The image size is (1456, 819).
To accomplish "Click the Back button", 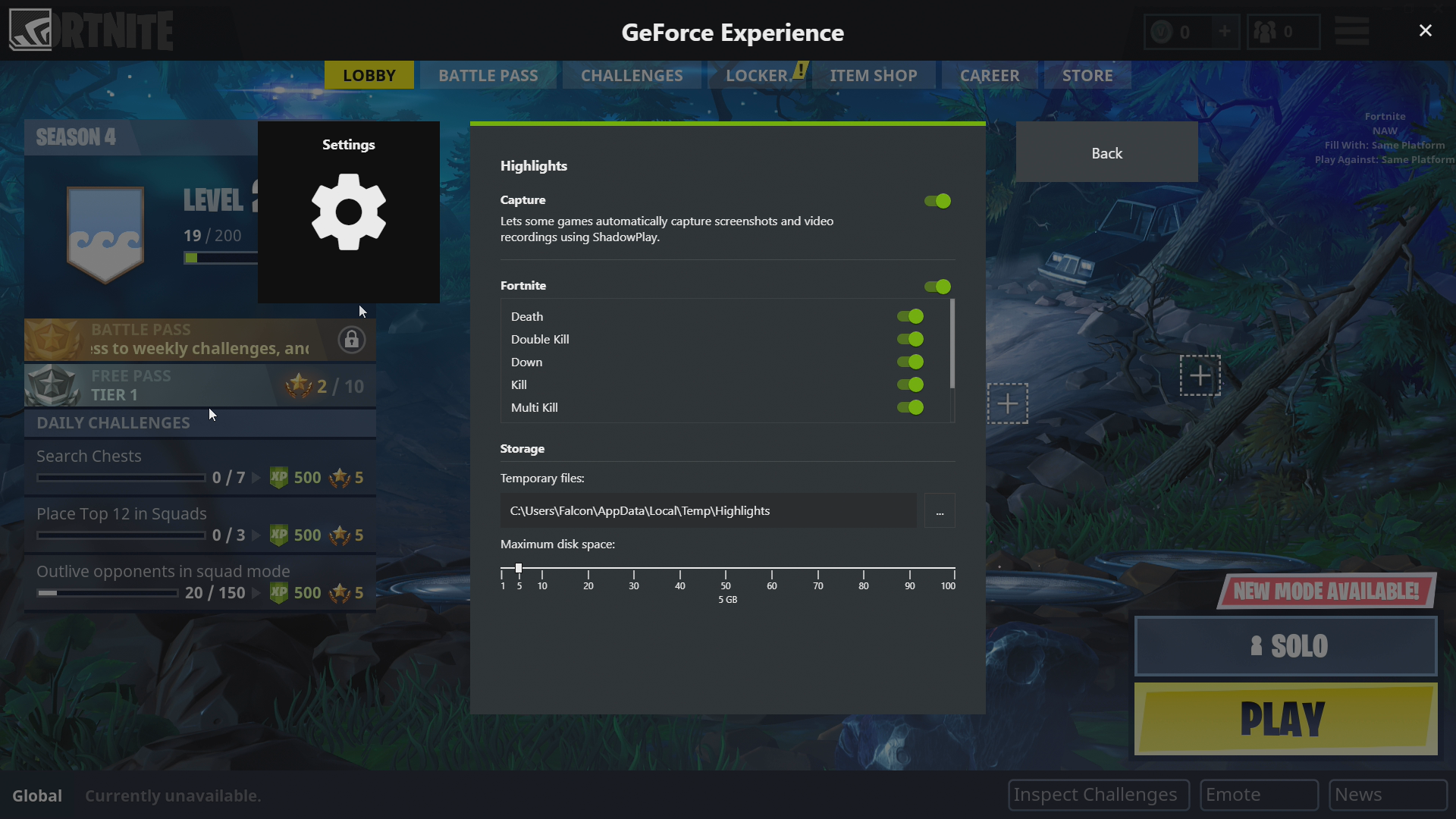I will click(x=1107, y=153).
